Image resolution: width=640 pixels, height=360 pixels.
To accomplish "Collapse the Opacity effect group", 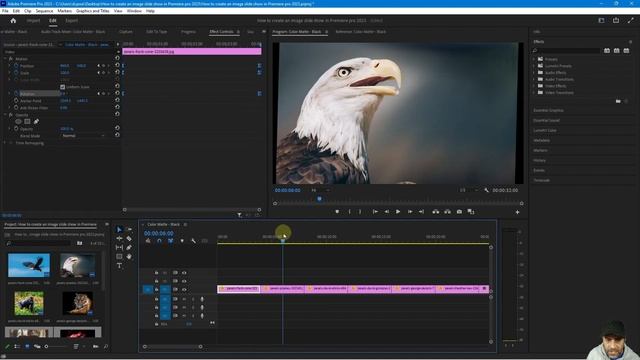I will (5, 115).
